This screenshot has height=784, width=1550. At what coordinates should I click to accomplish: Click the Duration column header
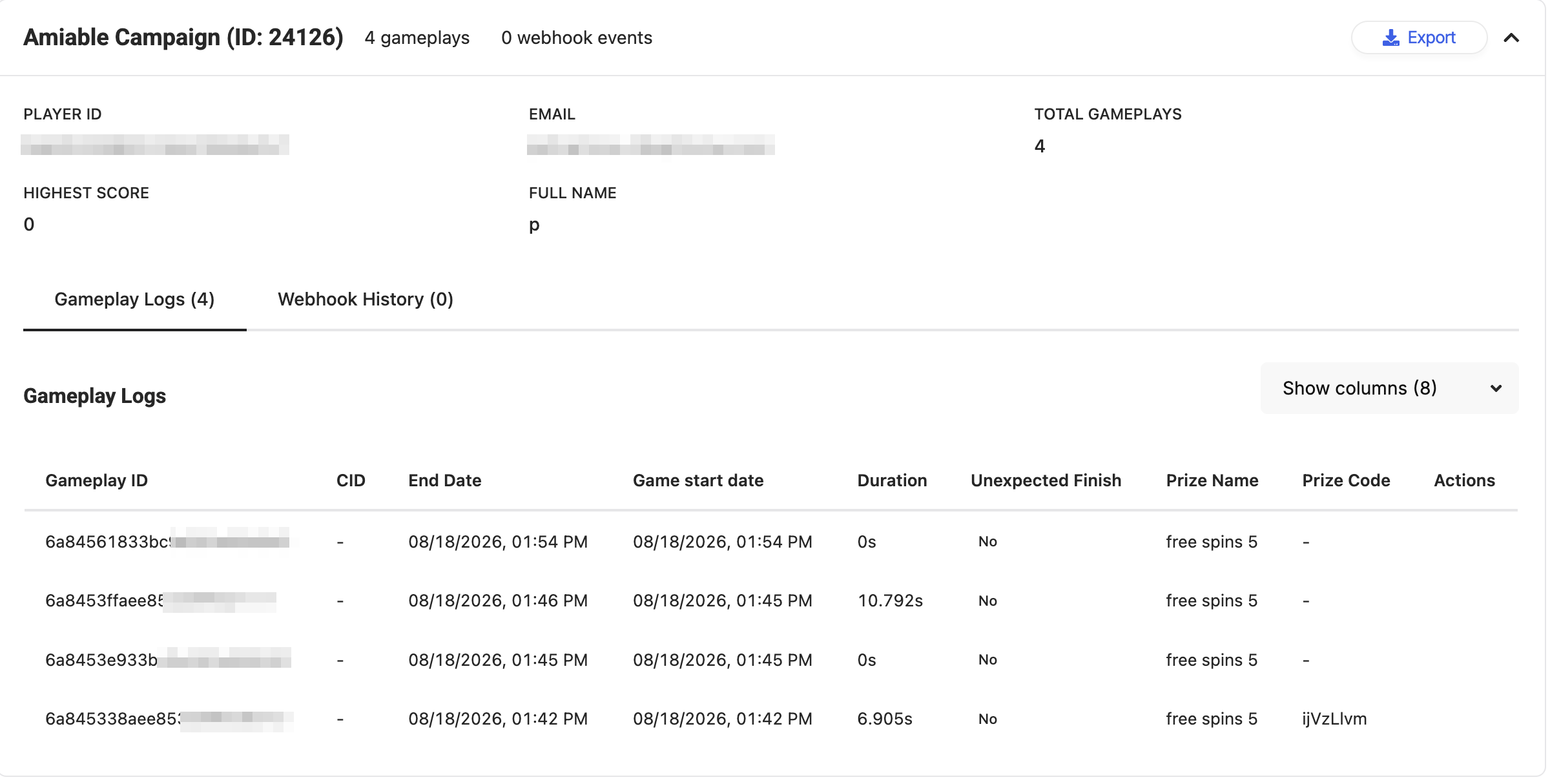pos(892,480)
